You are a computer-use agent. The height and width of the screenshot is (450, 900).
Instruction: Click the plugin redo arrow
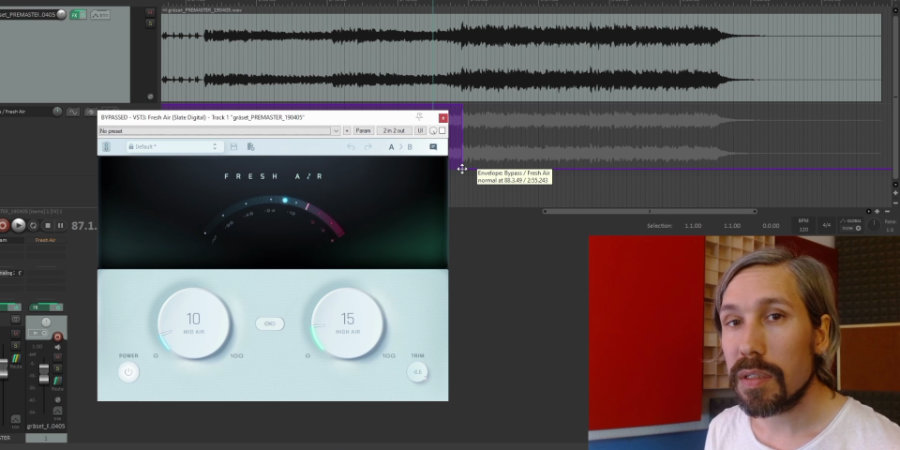368,147
